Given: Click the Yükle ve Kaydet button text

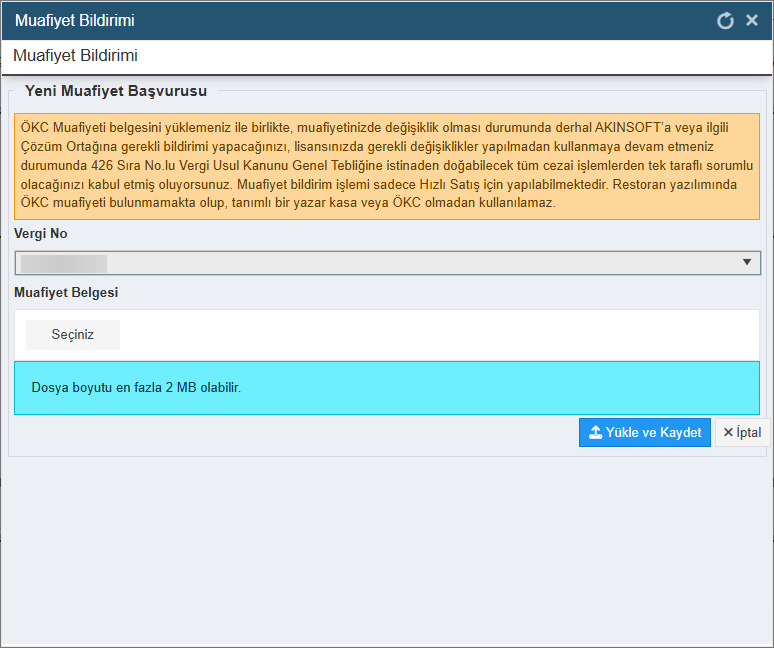Looking at the screenshot, I should click(x=653, y=432).
